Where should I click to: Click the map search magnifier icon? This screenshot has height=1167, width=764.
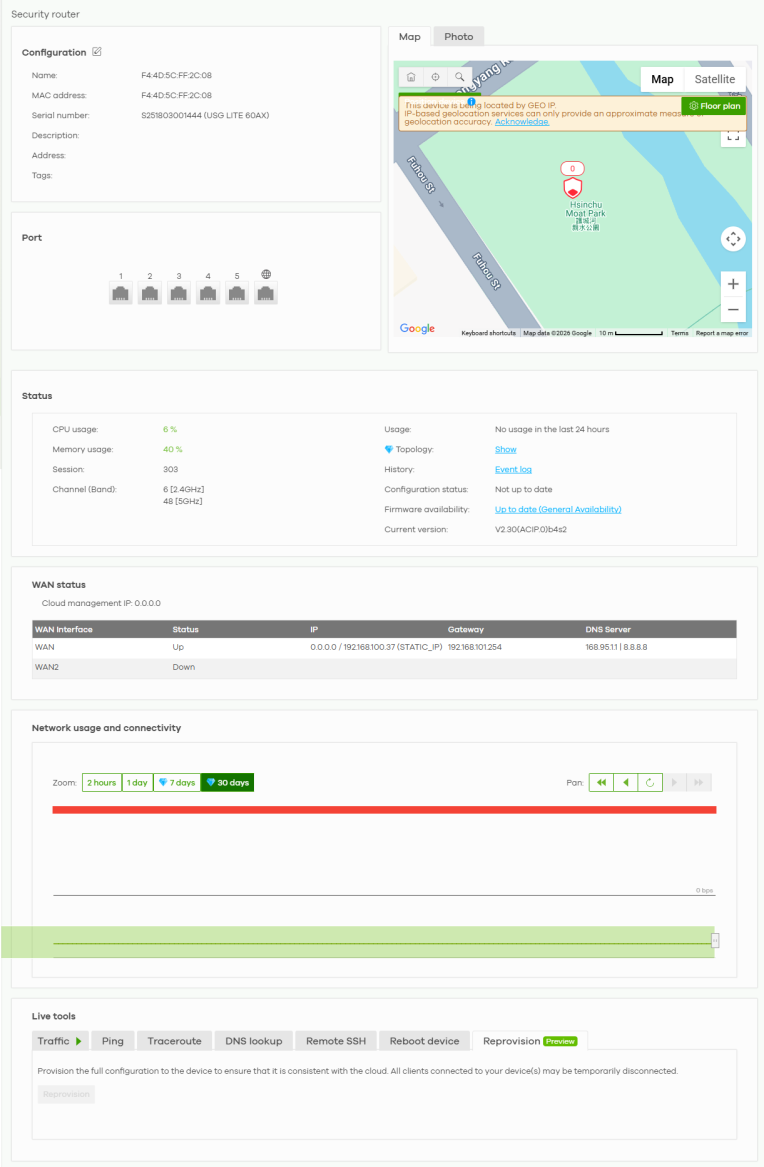point(459,77)
